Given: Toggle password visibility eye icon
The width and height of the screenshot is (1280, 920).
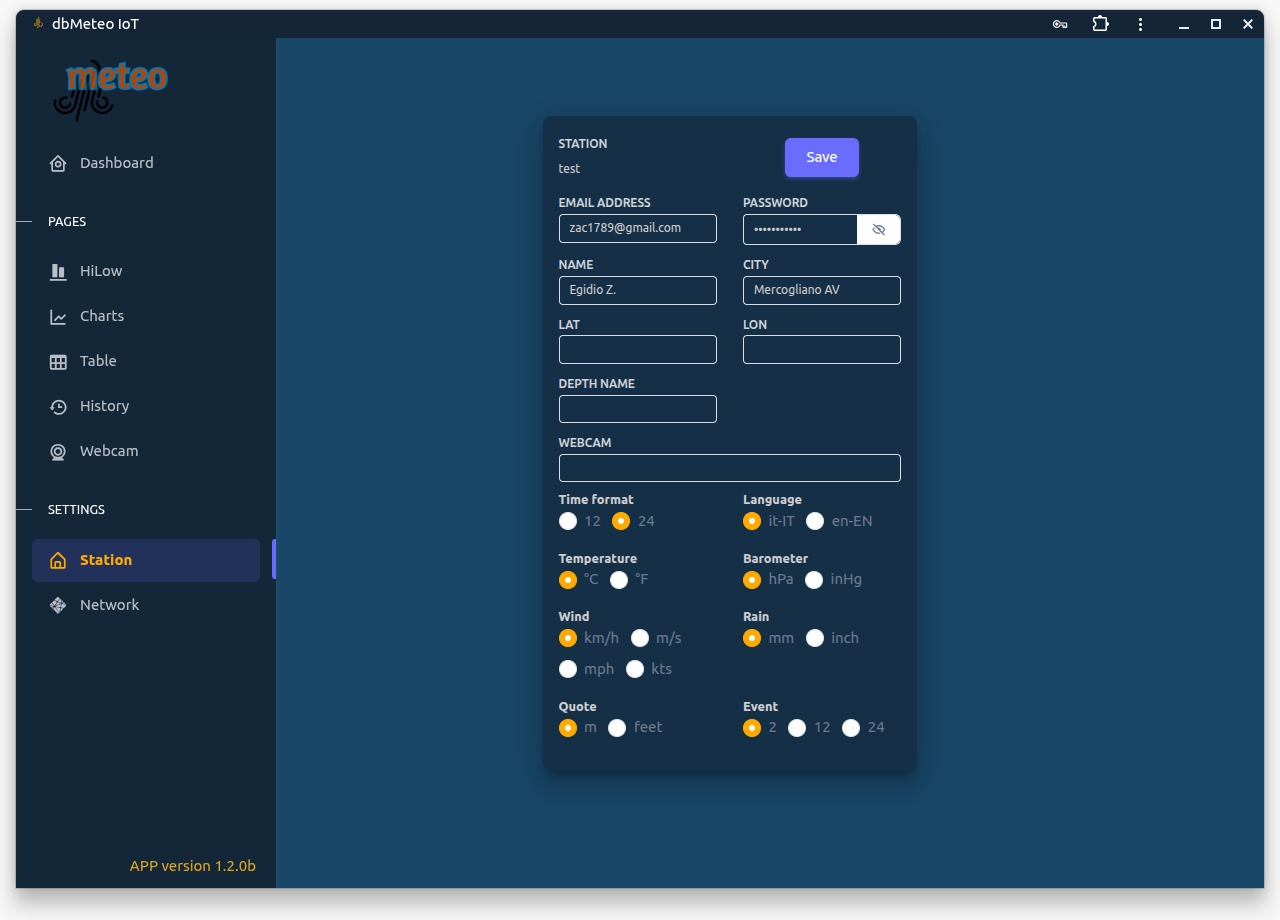Looking at the screenshot, I should pyautogui.click(x=879, y=230).
